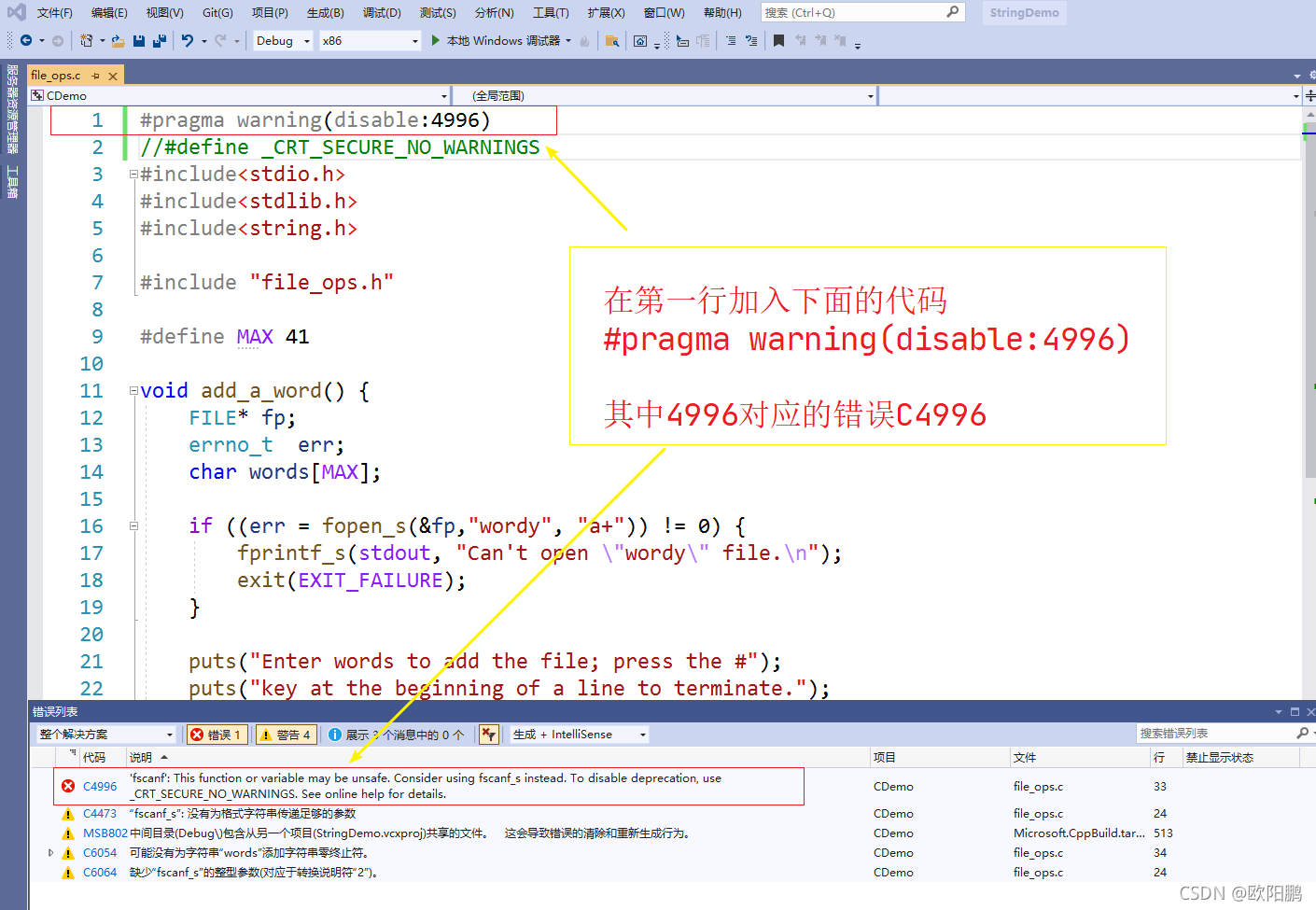Collapse the include block at line 3

pyautogui.click(x=133, y=175)
